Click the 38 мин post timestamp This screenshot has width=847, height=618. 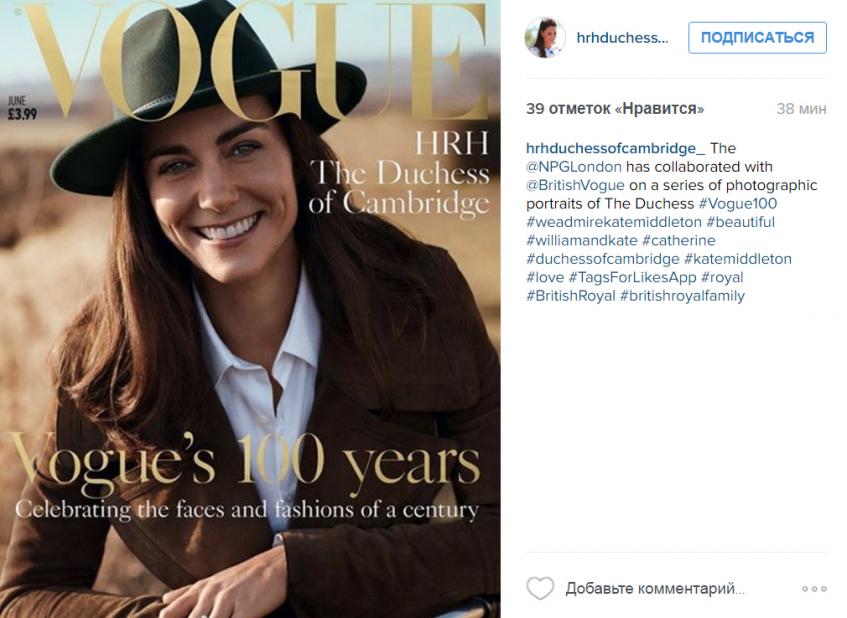pyautogui.click(x=801, y=109)
